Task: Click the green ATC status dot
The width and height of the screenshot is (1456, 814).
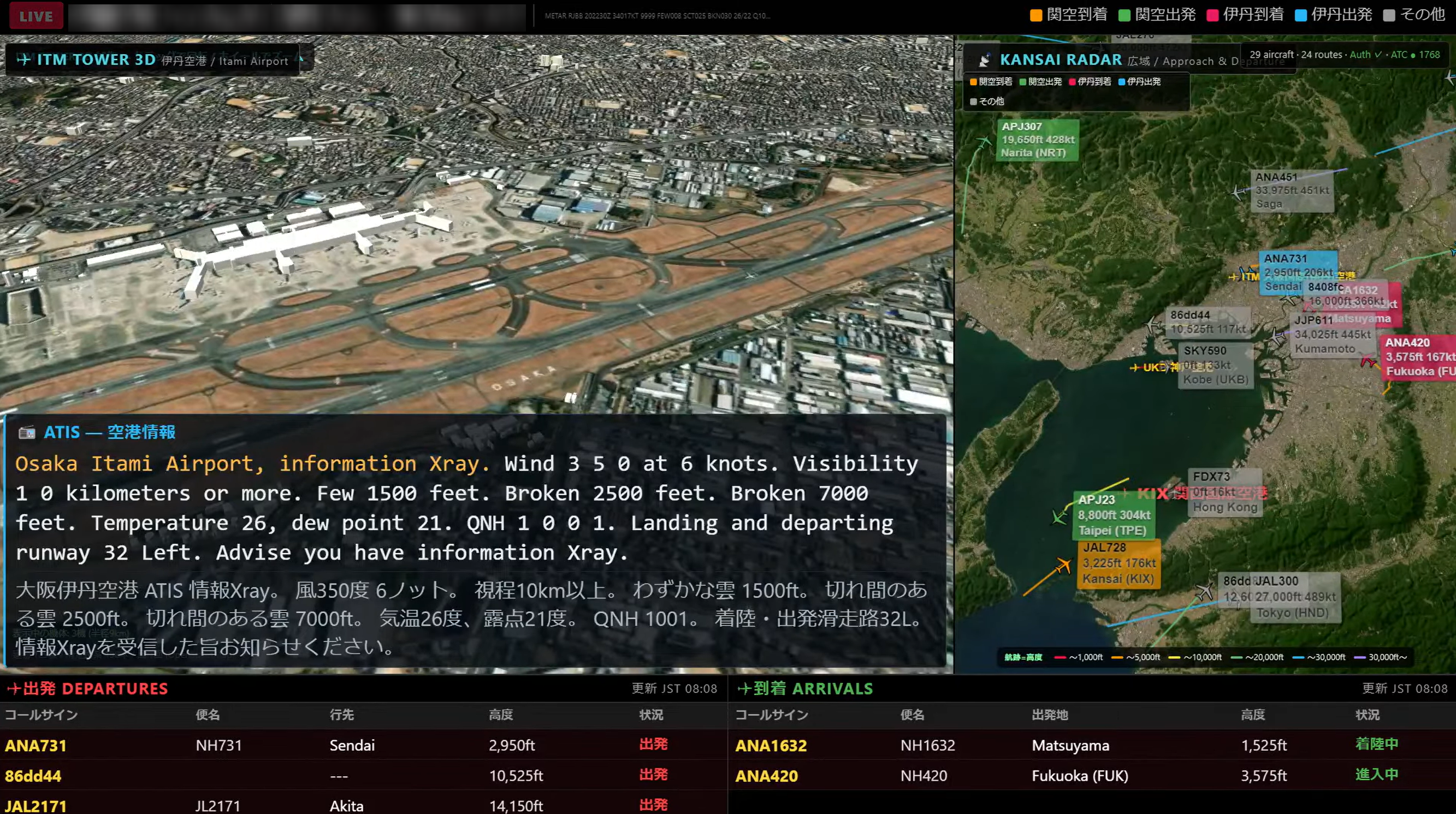Action: 1413,55
